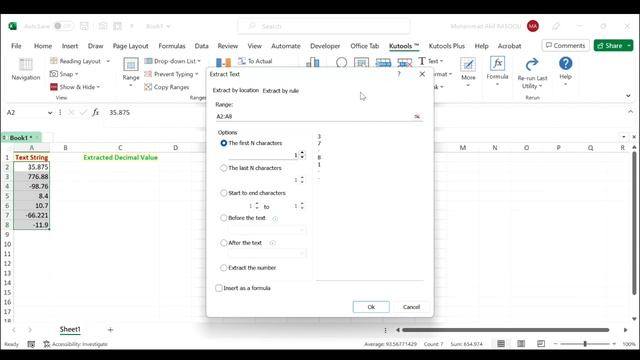Viewport: 640px width, 360px height.
Task: Adjust the first N characters stepper
Action: pyautogui.click(x=302, y=155)
